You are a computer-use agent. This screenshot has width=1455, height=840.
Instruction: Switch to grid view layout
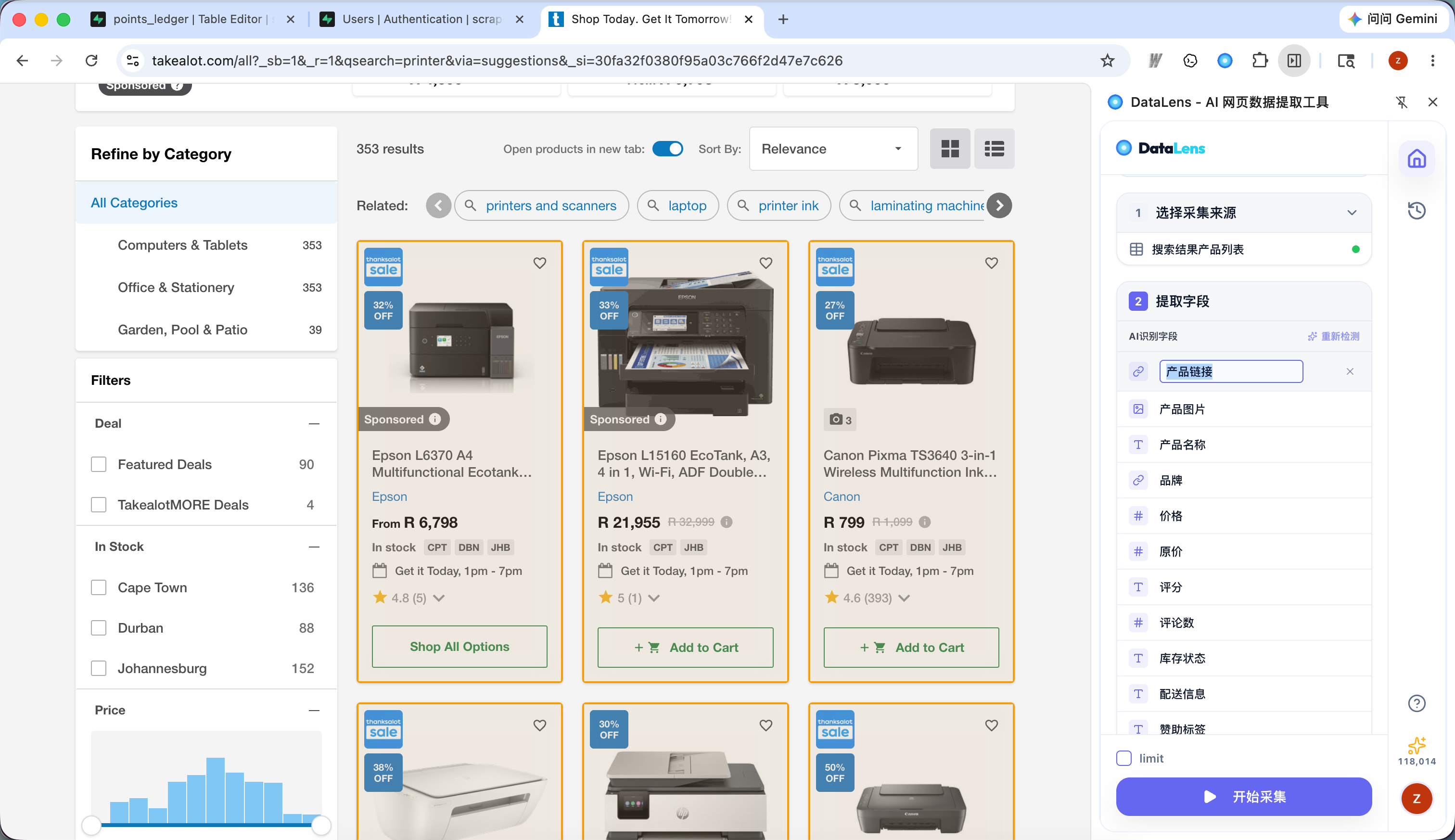[x=950, y=149]
